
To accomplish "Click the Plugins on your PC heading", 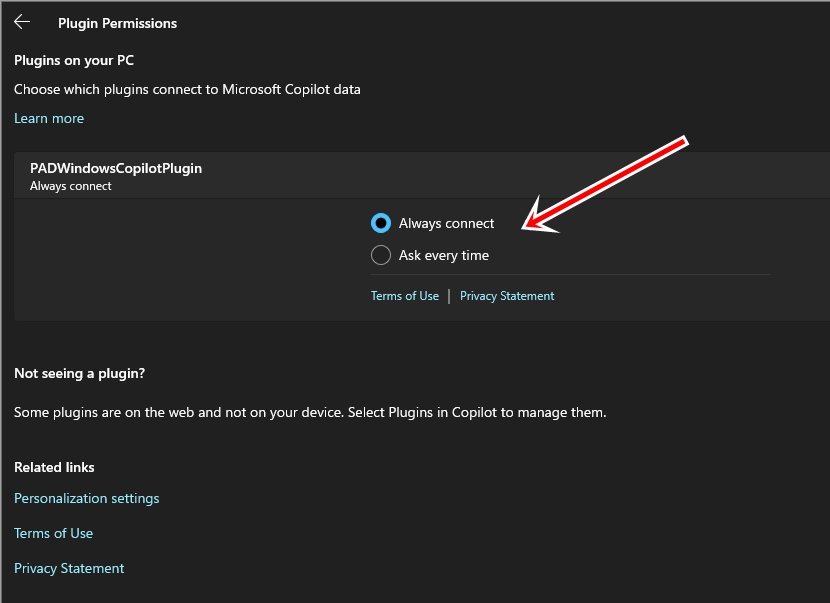I will point(74,60).
